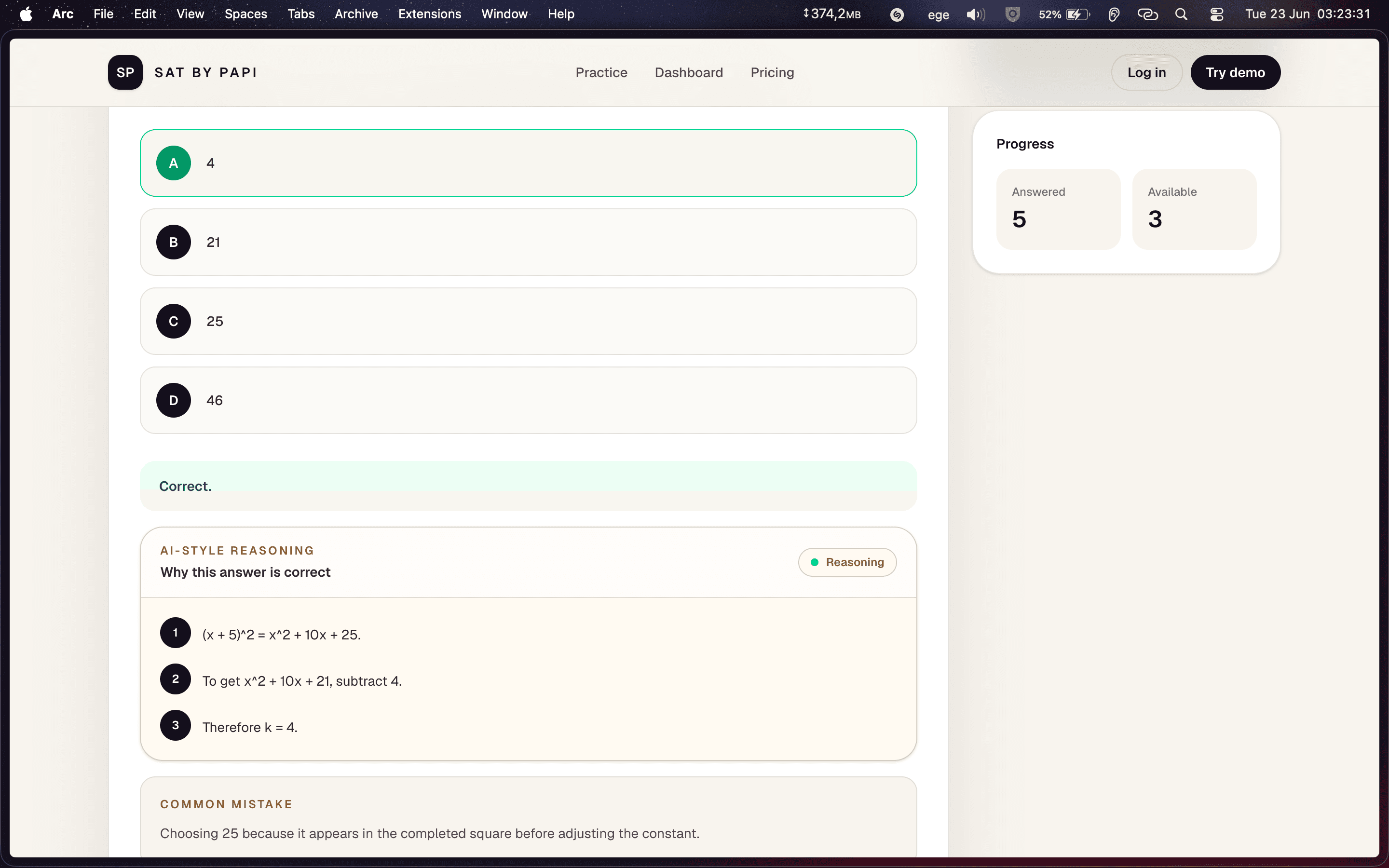The width and height of the screenshot is (1389, 868).
Task: Click the shield icon in menu bar
Action: pos(1012,14)
